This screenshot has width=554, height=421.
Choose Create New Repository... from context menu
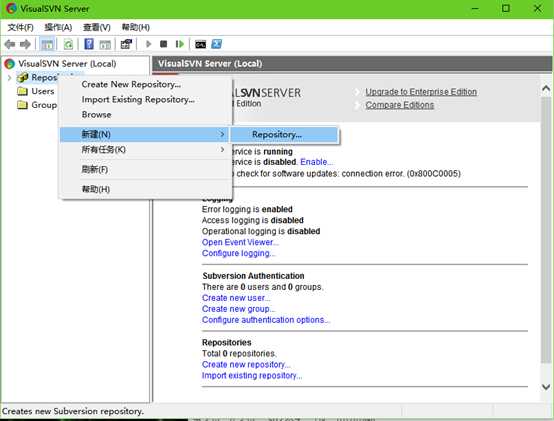(146, 84)
